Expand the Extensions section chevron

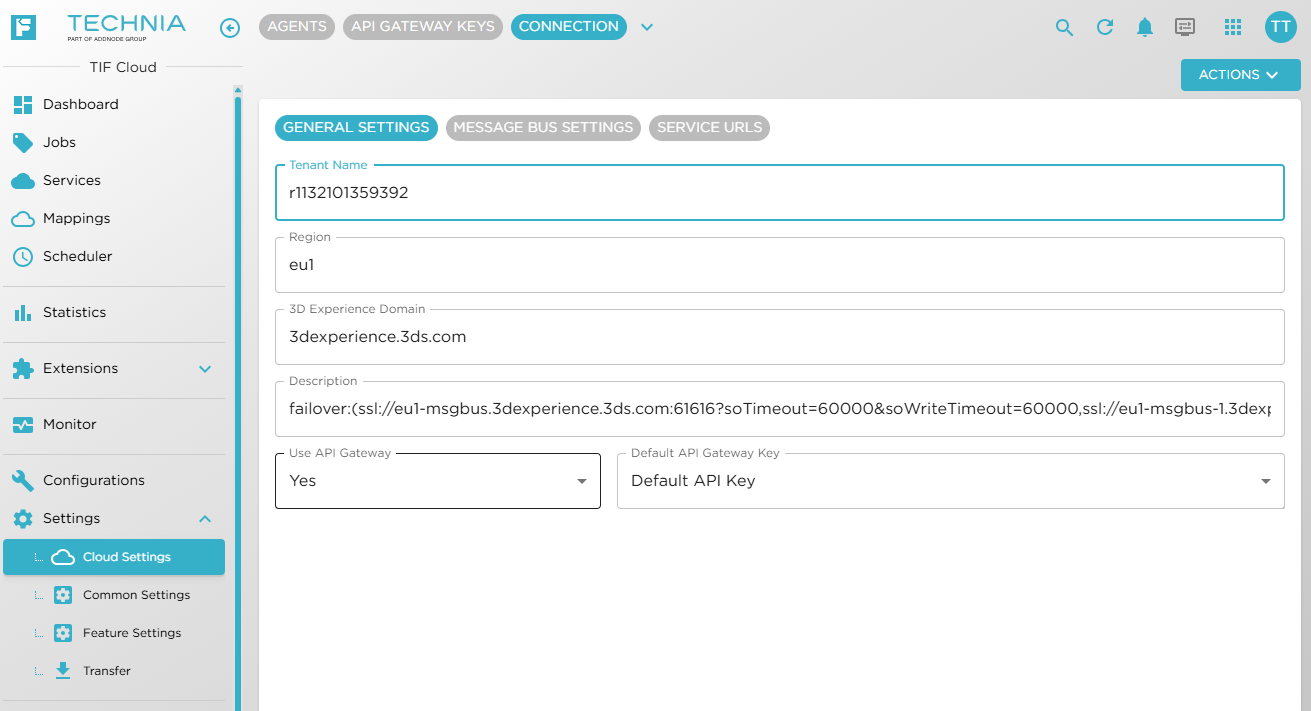tap(205, 369)
